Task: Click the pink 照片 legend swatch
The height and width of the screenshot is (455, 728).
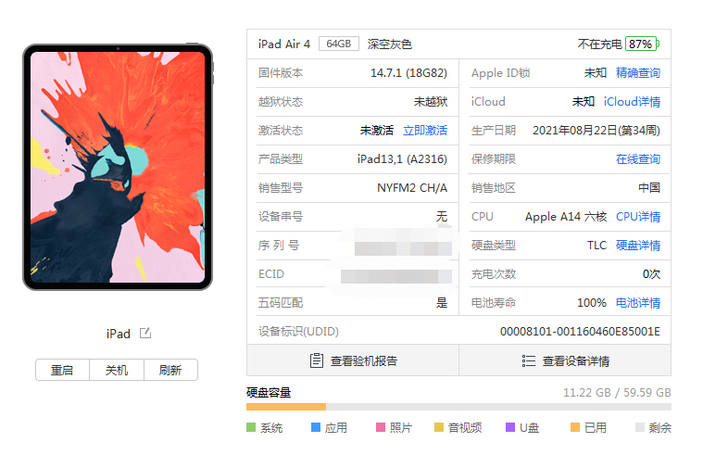Action: click(381, 427)
